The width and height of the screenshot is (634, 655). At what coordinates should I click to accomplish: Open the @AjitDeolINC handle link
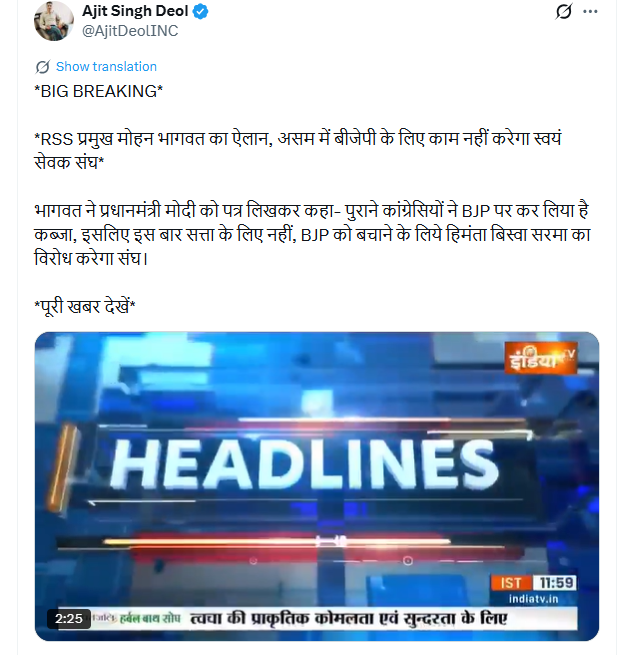pos(130,31)
